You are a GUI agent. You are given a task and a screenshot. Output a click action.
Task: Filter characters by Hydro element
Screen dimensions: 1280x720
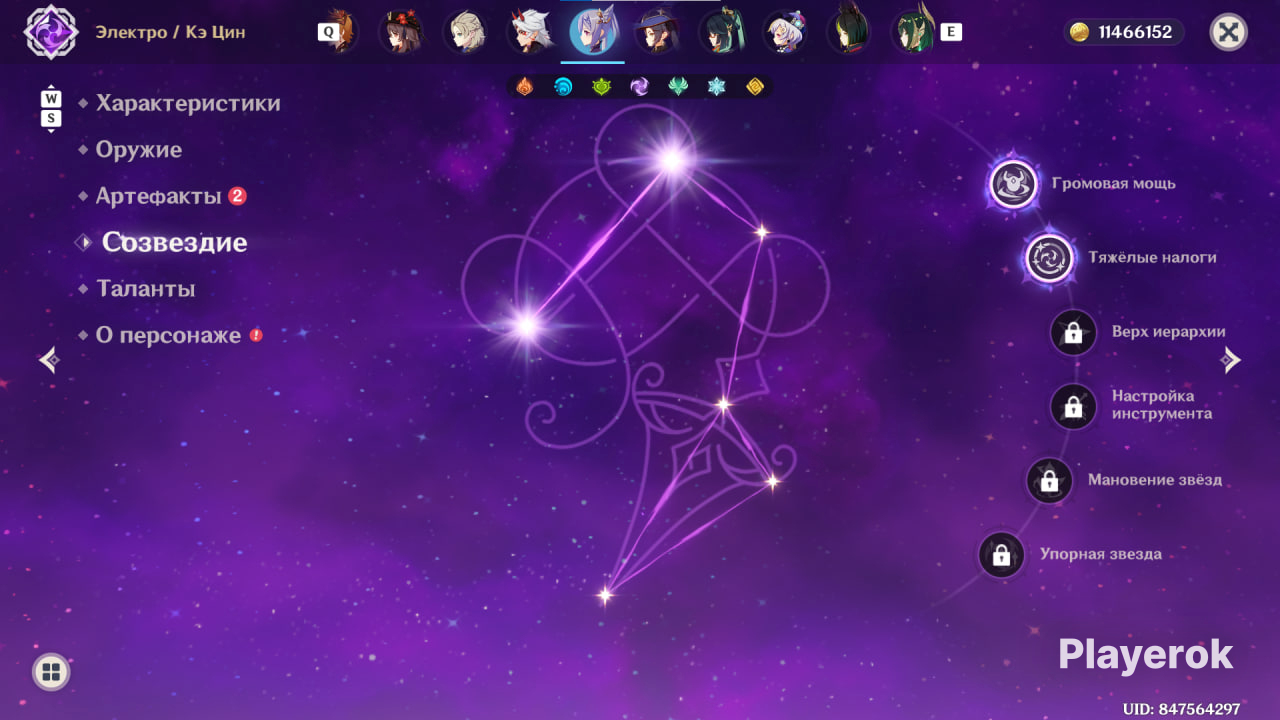pos(563,87)
